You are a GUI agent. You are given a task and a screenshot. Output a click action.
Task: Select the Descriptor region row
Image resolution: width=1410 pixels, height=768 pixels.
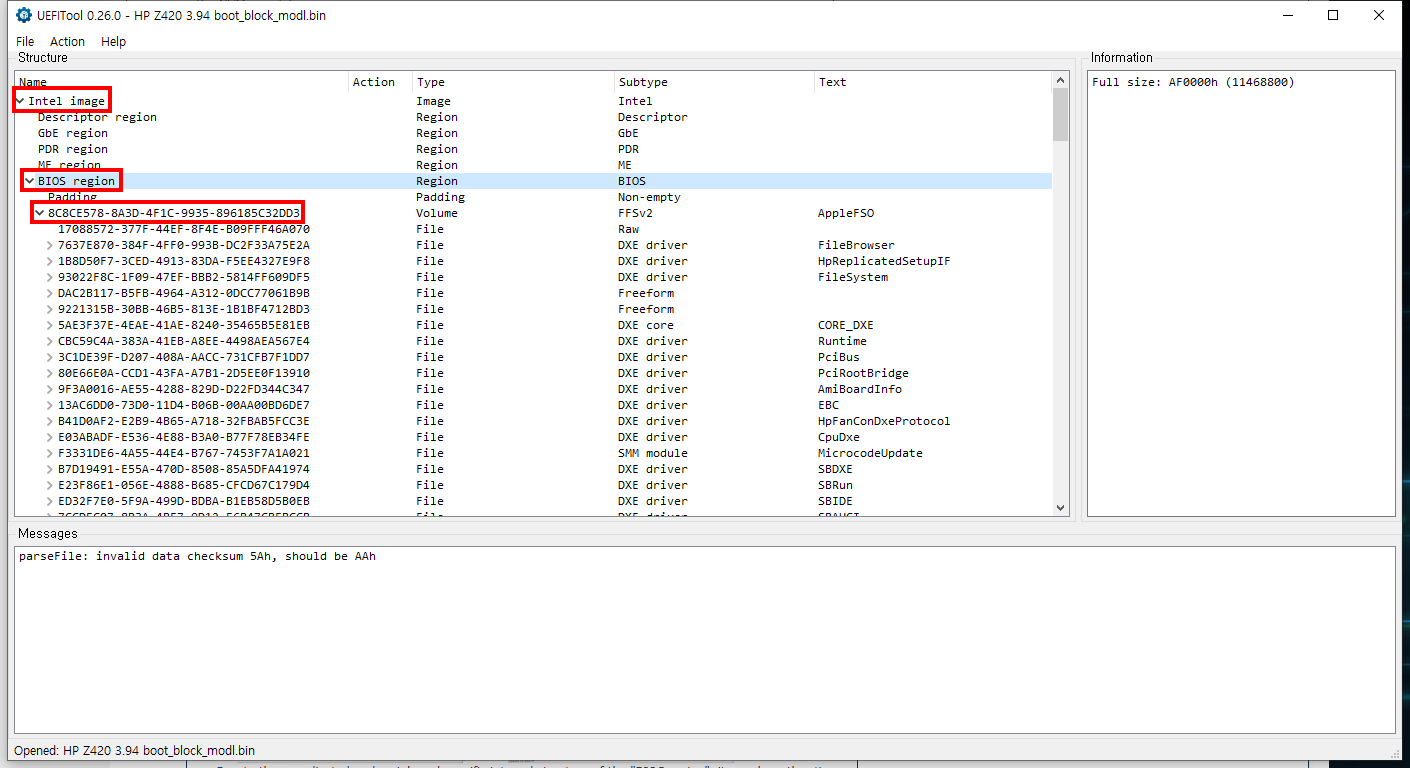point(533,117)
